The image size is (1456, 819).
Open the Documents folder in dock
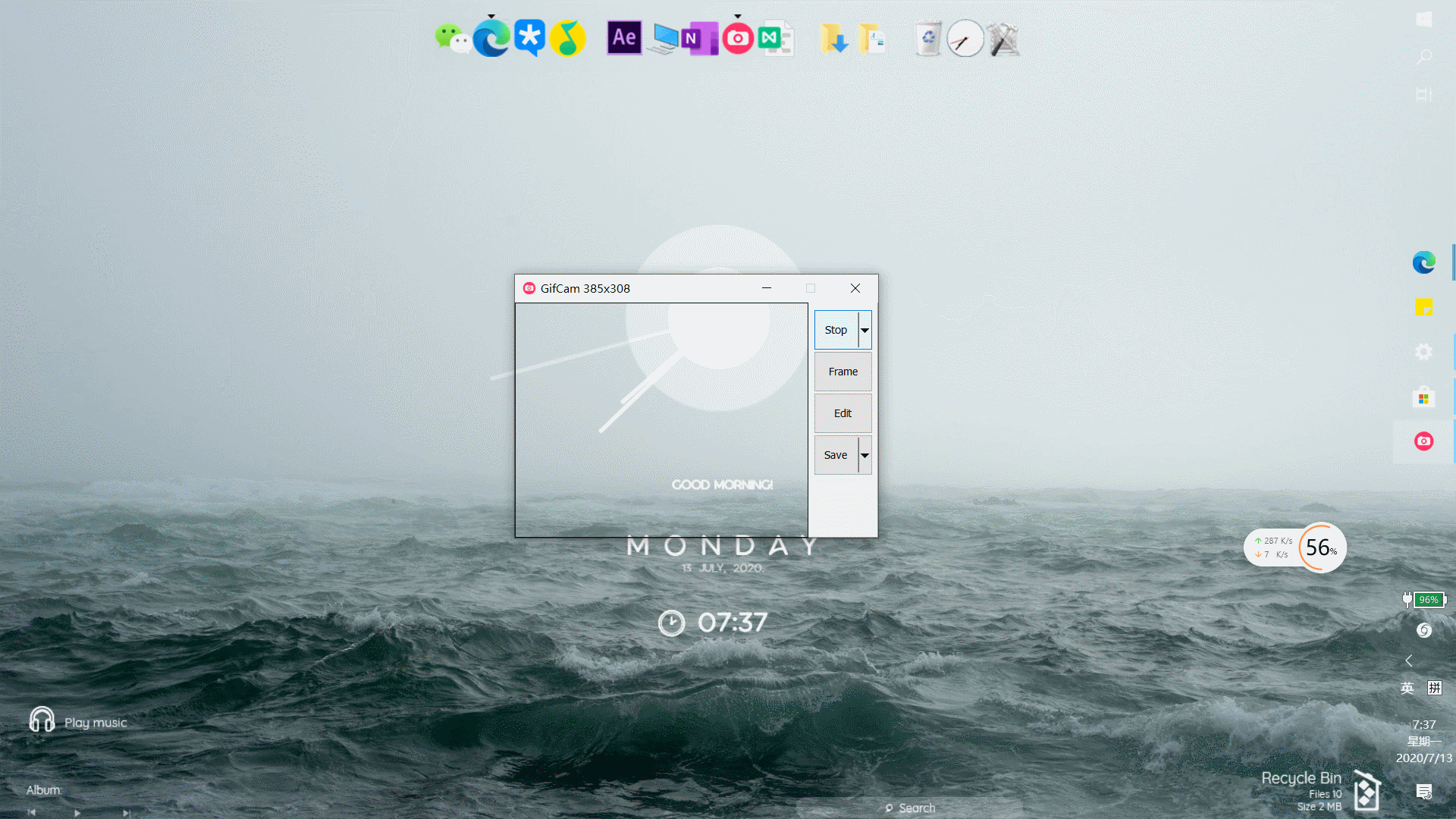pos(871,38)
